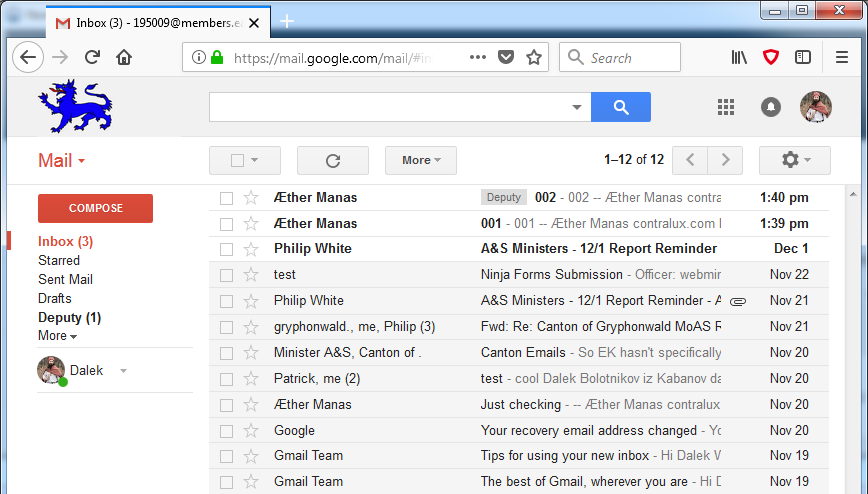868x494 pixels.
Task: Open the Mail dropdown switcher
Action: click(x=61, y=161)
